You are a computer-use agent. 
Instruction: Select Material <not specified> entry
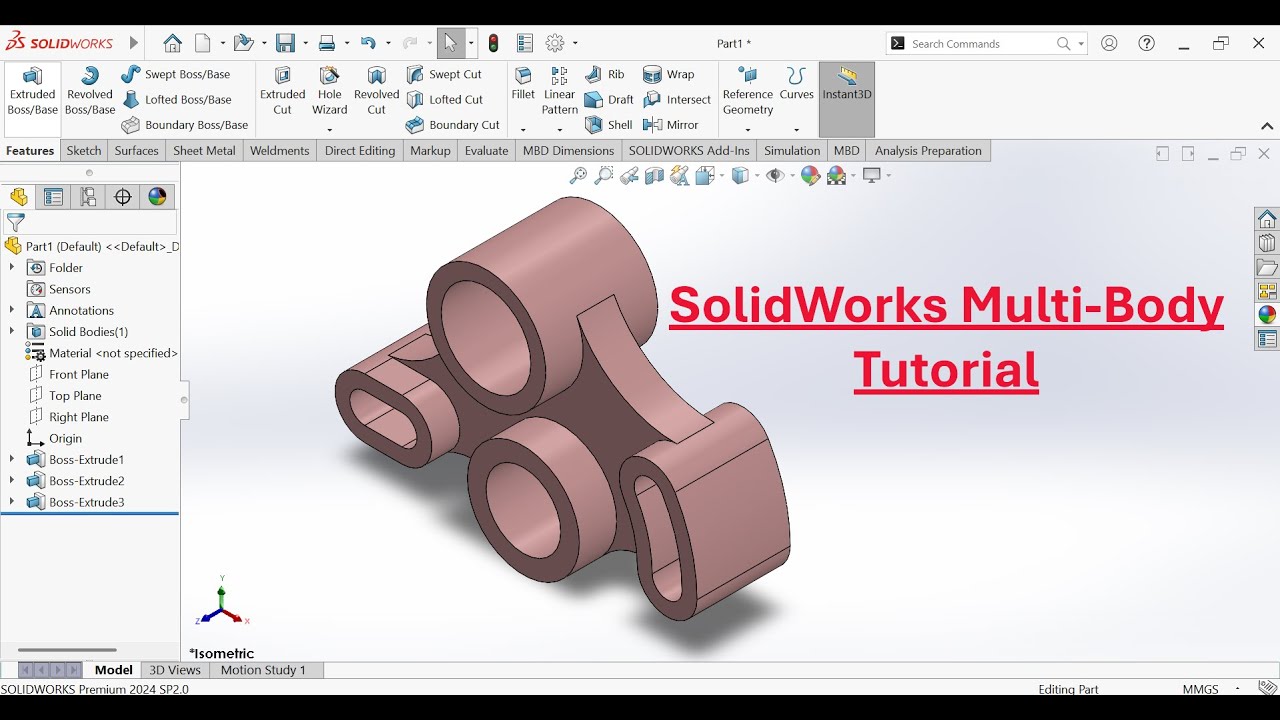[102, 353]
